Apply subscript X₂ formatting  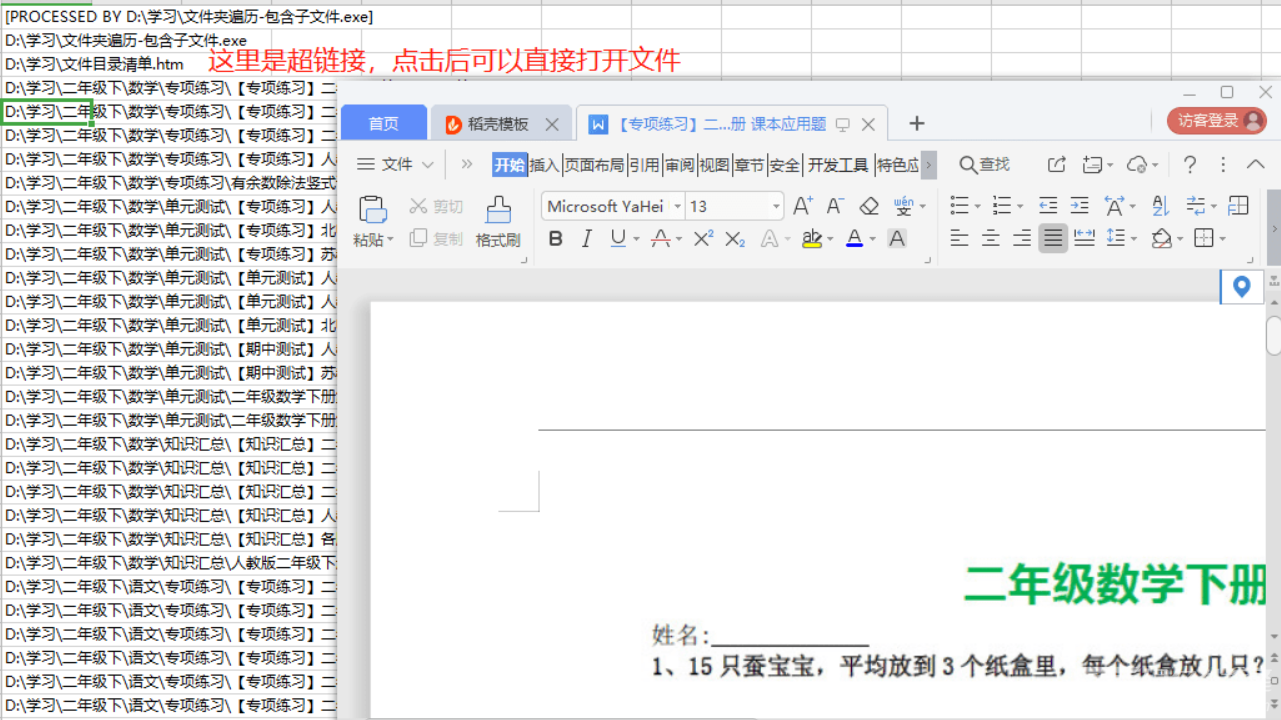(x=735, y=238)
